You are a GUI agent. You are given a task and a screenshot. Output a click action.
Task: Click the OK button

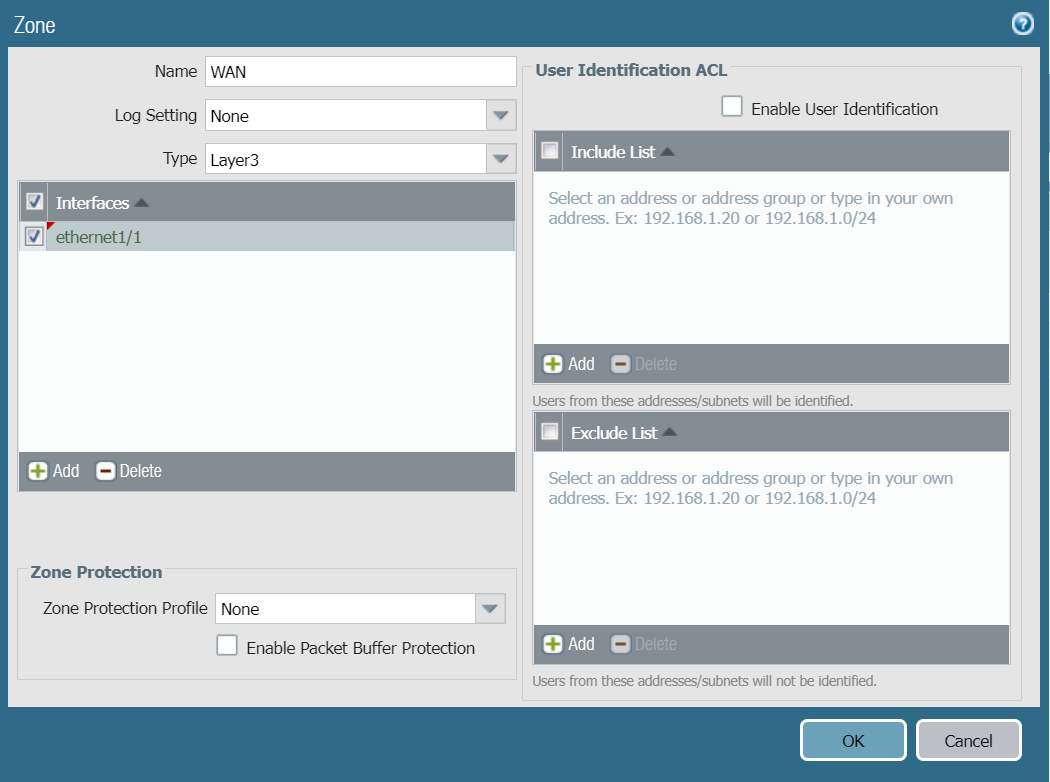[852, 741]
